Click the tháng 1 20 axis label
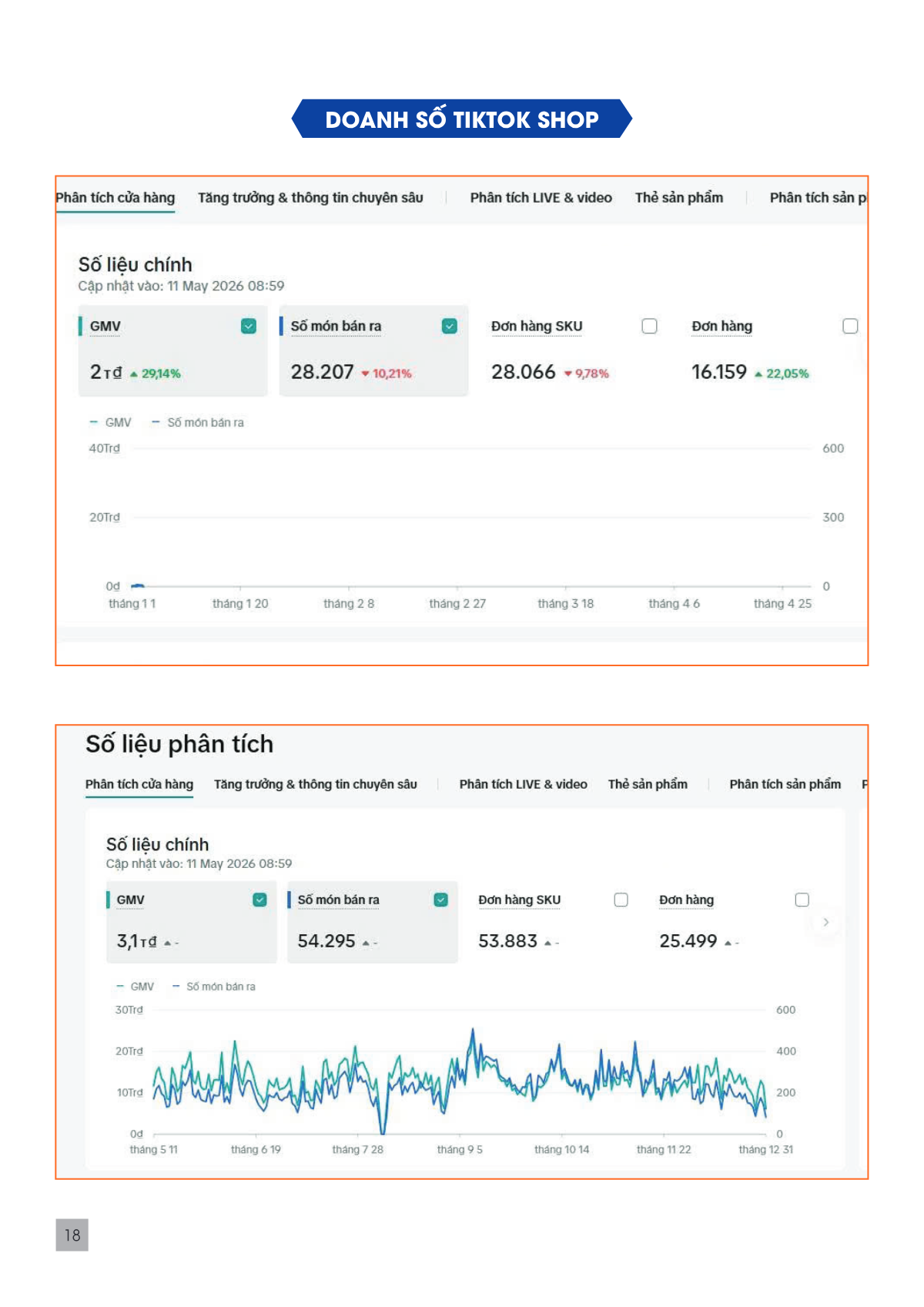The width and height of the screenshot is (924, 1307). tap(240, 604)
